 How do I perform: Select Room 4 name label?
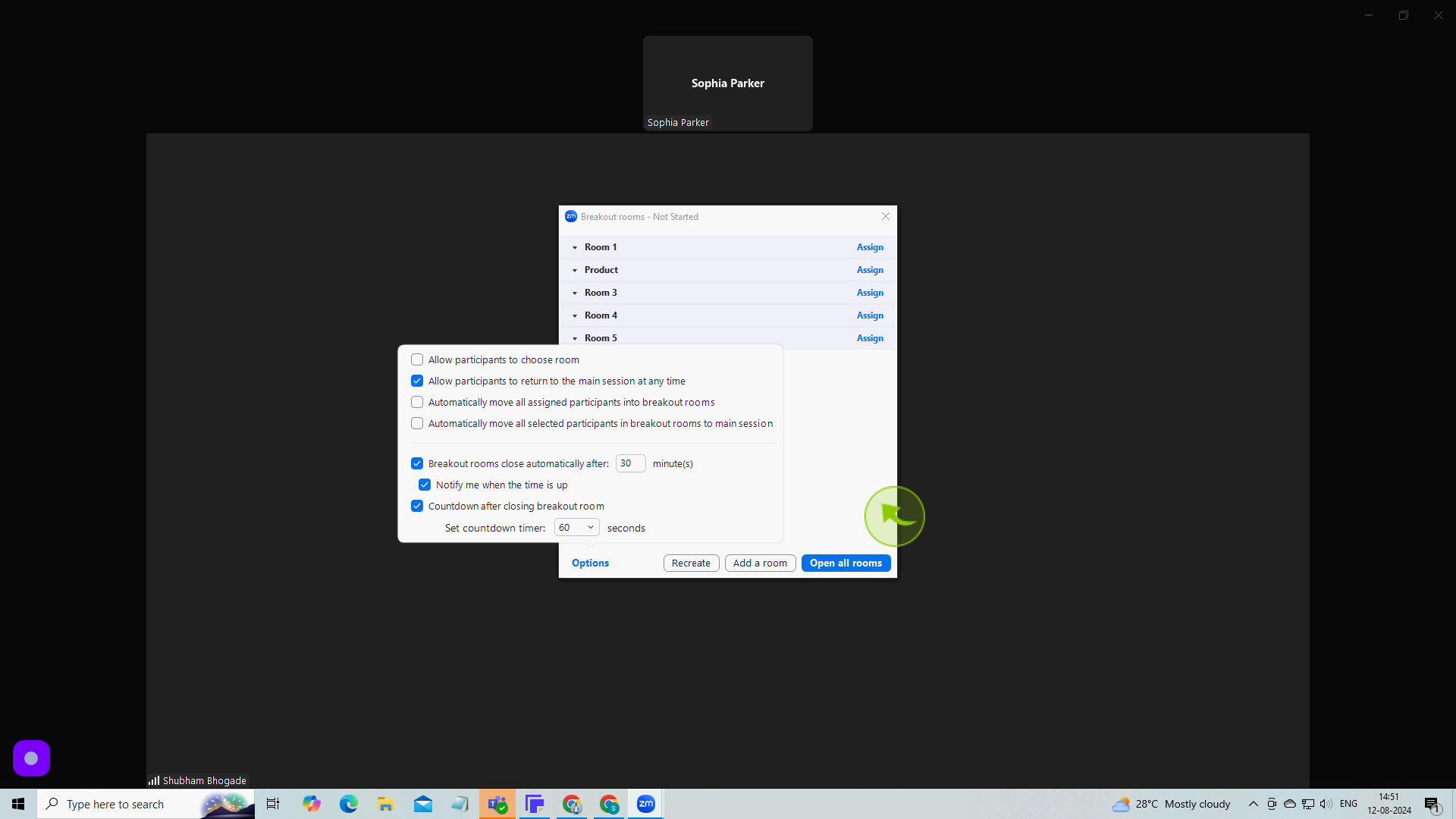coord(601,315)
